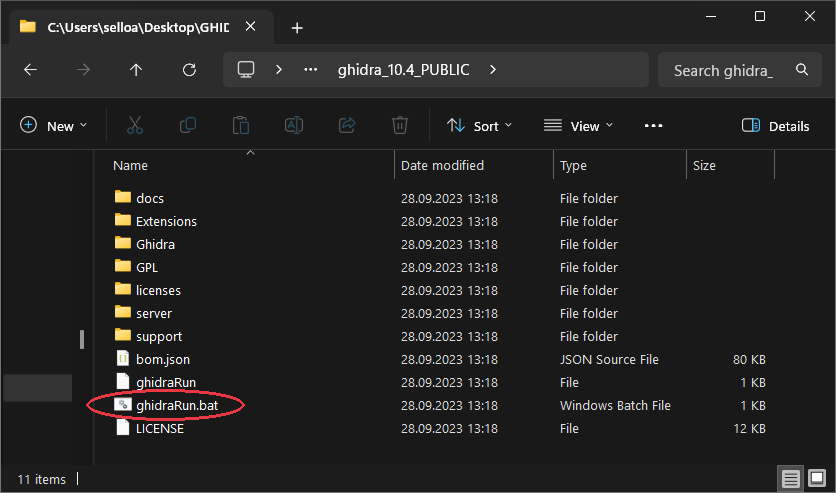Switch to details list view icon

click(791, 479)
